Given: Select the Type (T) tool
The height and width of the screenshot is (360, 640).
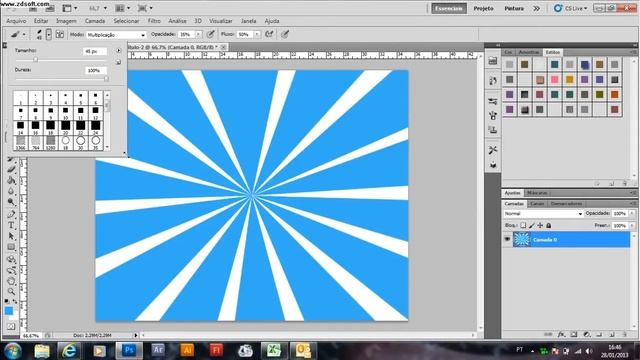Looking at the screenshot, I should [11, 225].
